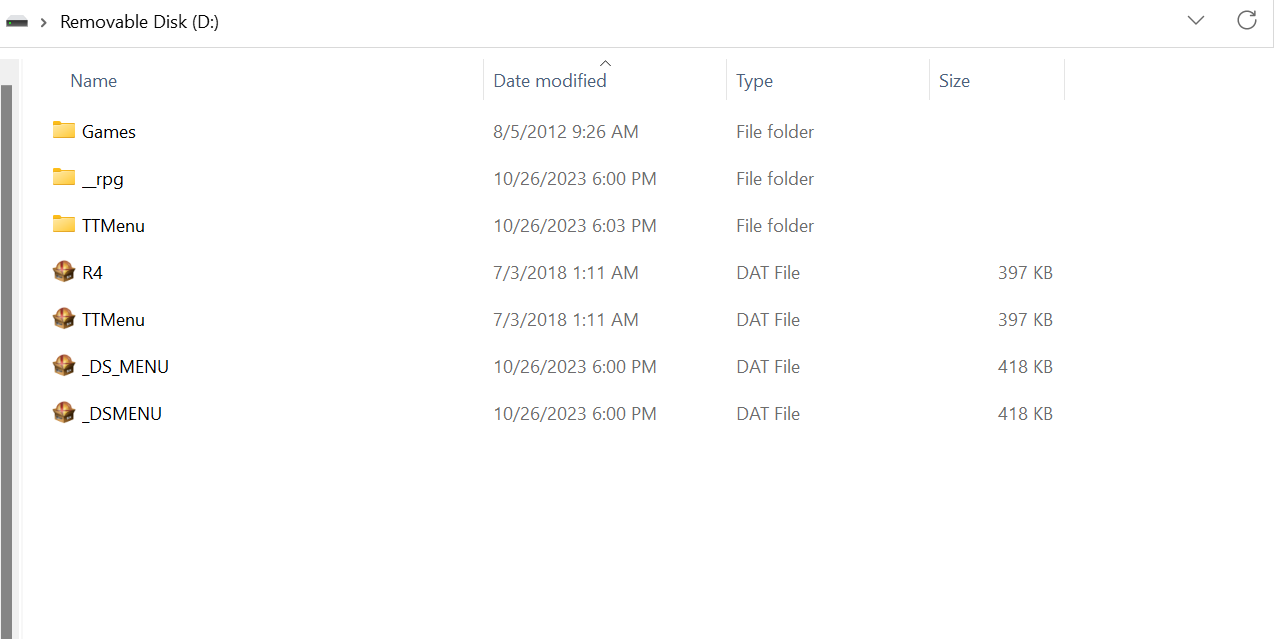Click Removable Disk (D:) breadcrumb

tap(139, 22)
